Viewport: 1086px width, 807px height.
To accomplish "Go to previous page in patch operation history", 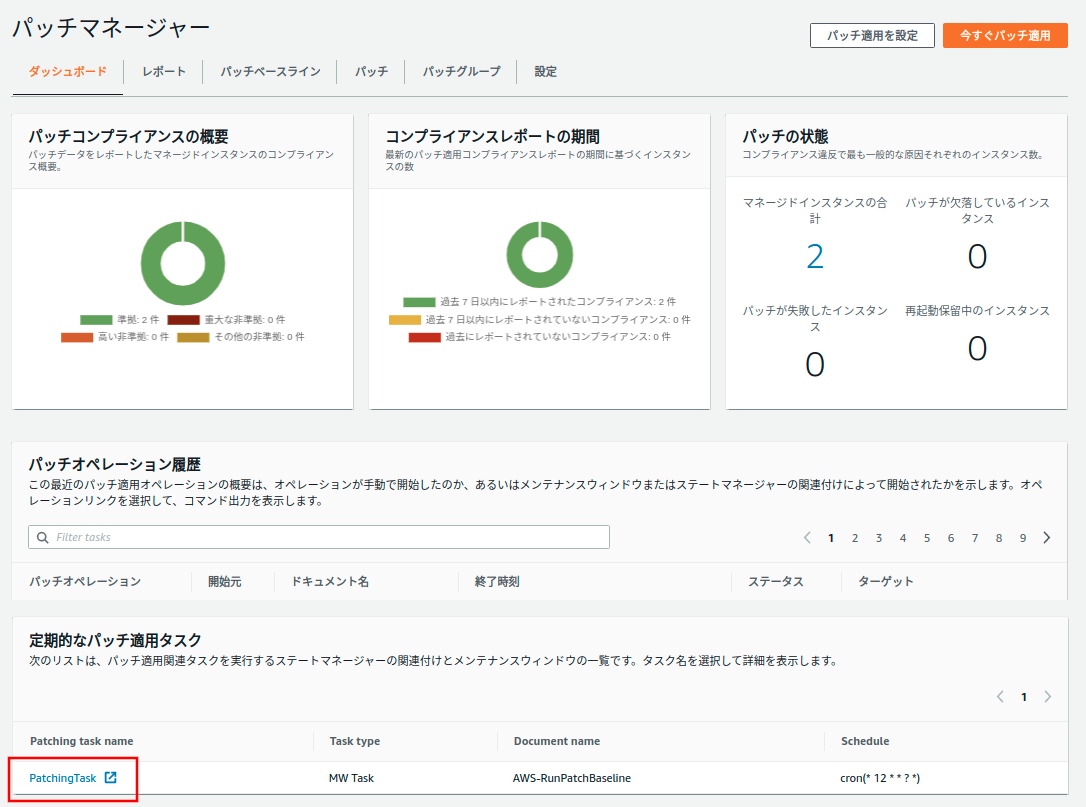I will click(807, 537).
